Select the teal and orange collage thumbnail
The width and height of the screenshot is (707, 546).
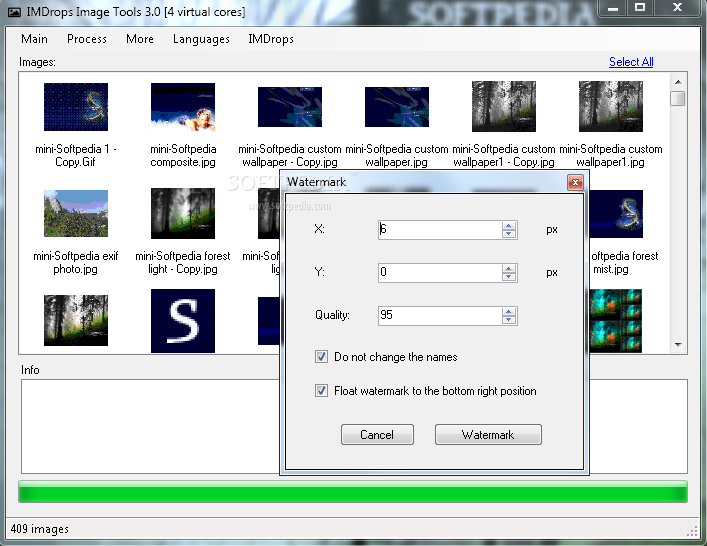click(616, 321)
